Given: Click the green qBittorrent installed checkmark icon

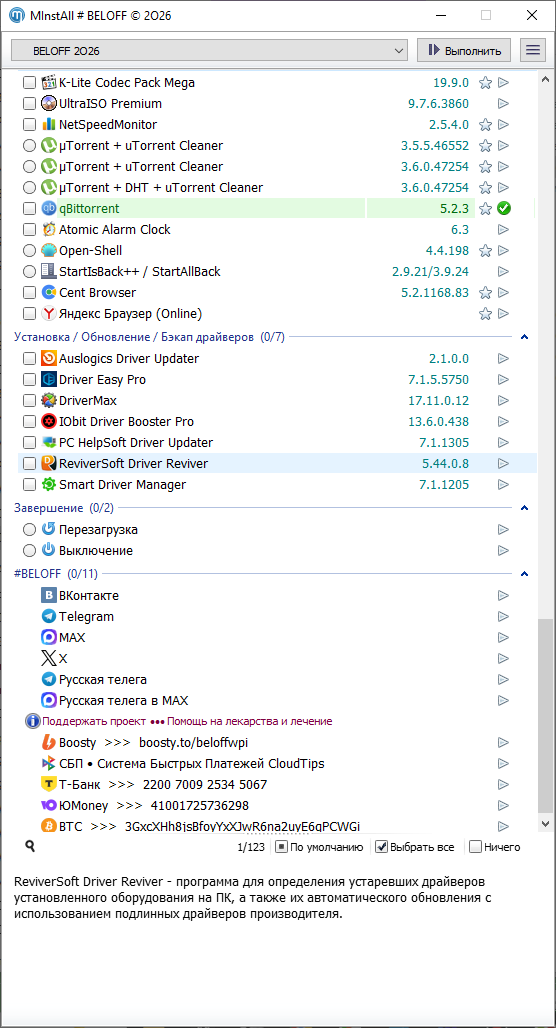Looking at the screenshot, I should pyautogui.click(x=504, y=208).
